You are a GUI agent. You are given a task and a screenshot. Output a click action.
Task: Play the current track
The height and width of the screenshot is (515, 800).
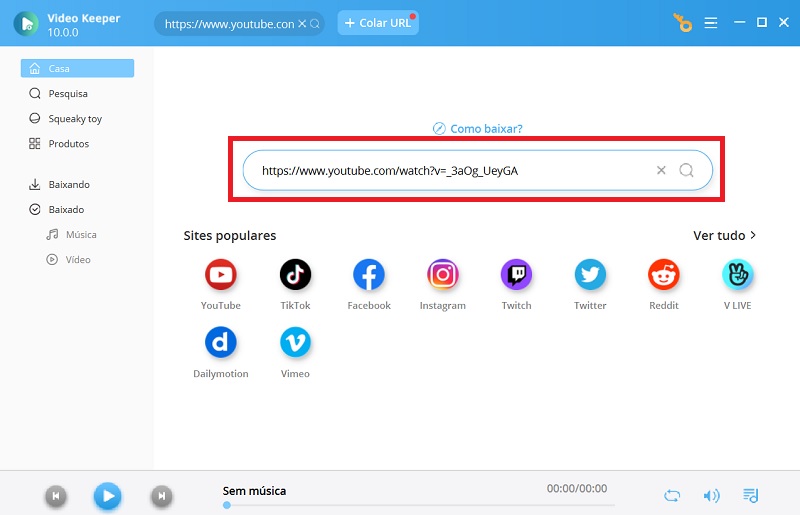point(108,496)
